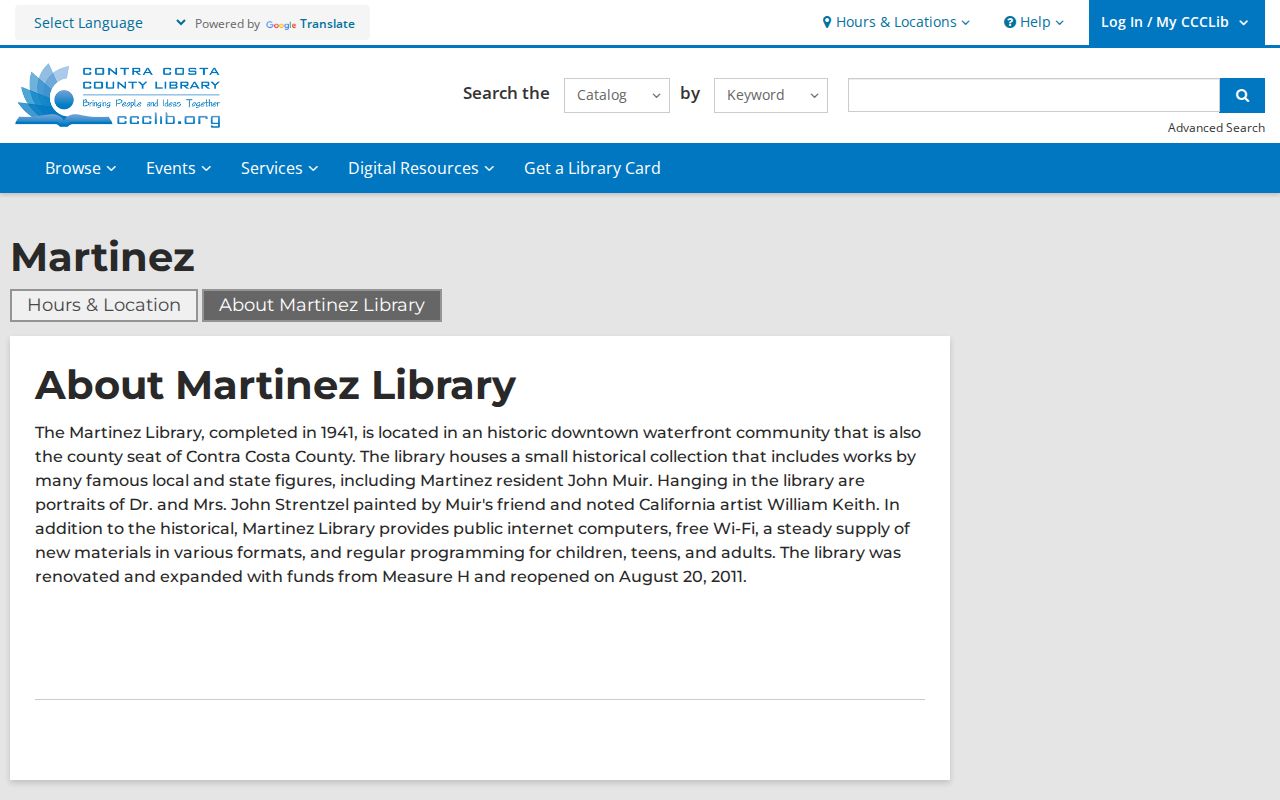1280x800 pixels.
Task: Switch to the Hours & Location tab
Action: 104,305
